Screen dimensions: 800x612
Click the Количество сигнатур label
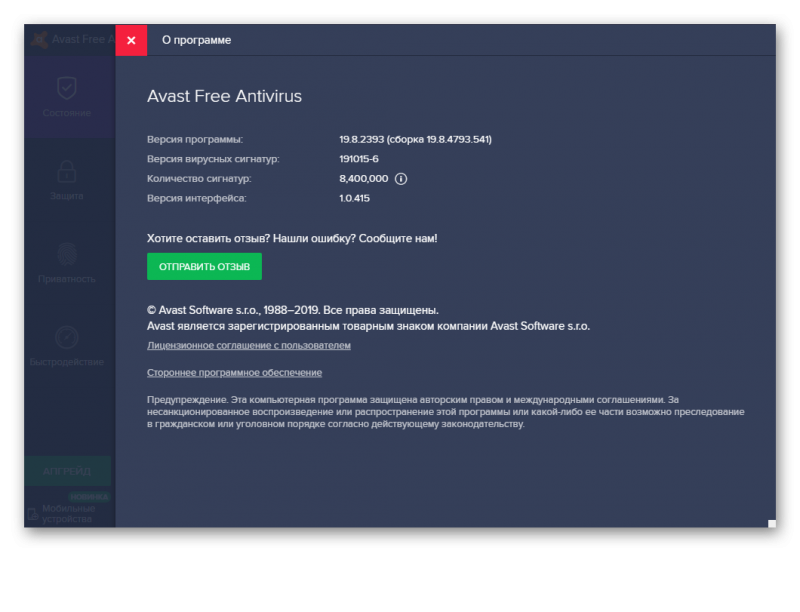[x=199, y=178]
